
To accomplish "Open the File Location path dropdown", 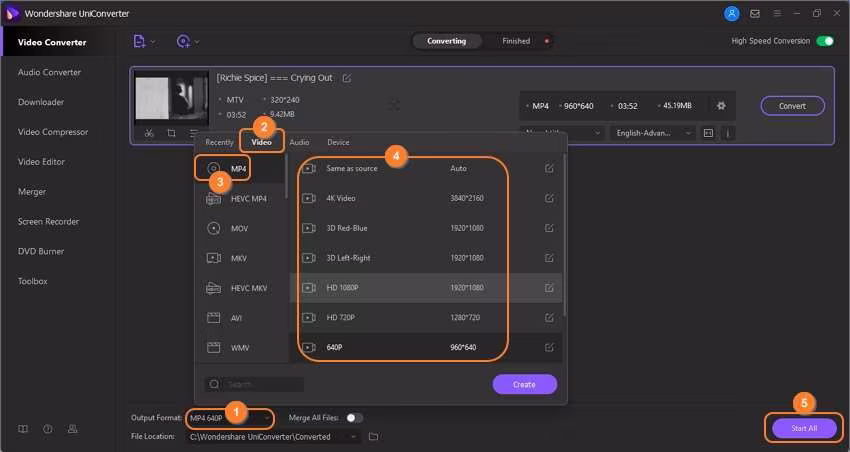I will (x=273, y=437).
